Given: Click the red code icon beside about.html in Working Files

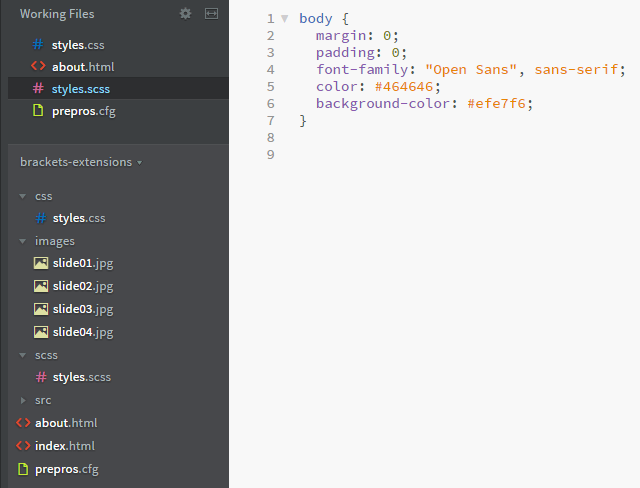Looking at the screenshot, I should (x=38, y=67).
